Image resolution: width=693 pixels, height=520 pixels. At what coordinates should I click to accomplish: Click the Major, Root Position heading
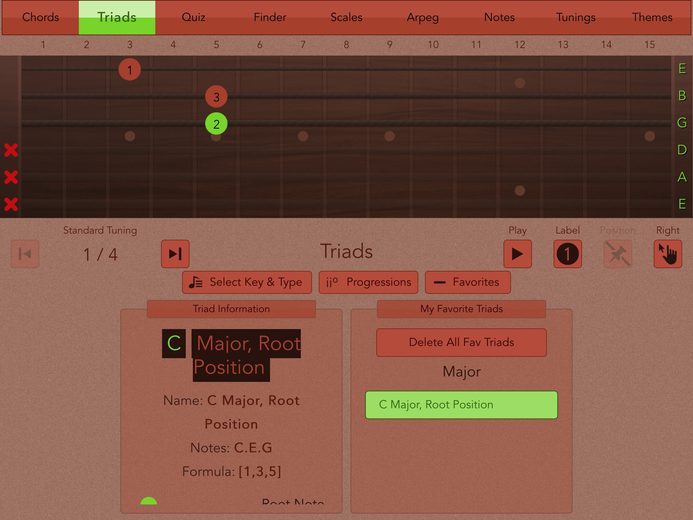pyautogui.click(x=247, y=355)
